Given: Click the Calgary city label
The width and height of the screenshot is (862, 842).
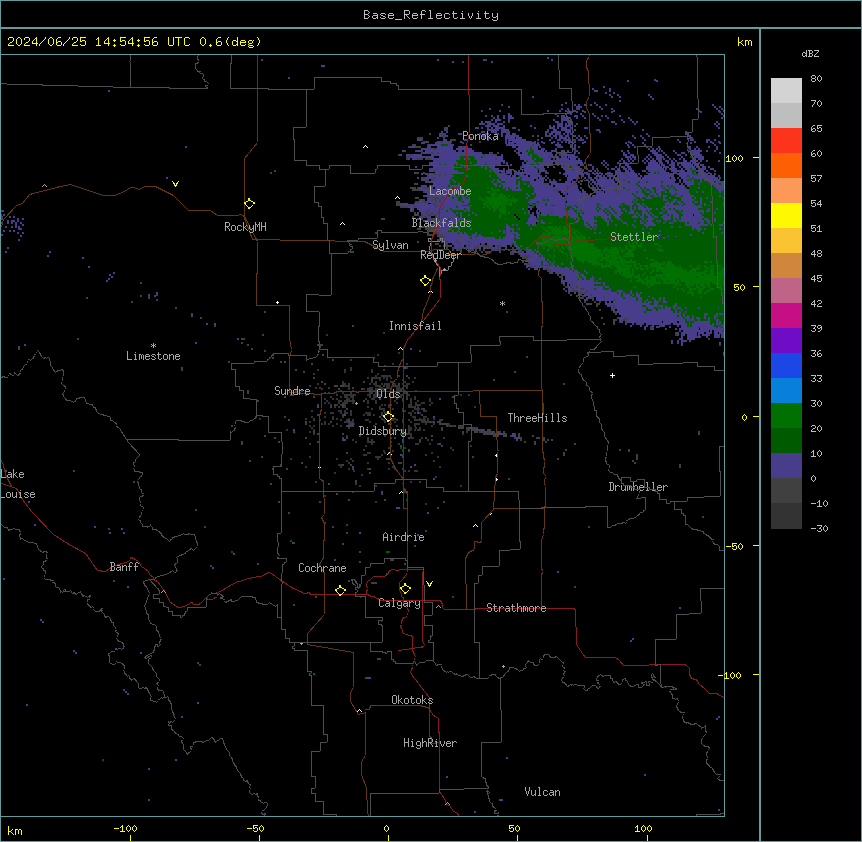Looking at the screenshot, I should (x=399, y=603).
